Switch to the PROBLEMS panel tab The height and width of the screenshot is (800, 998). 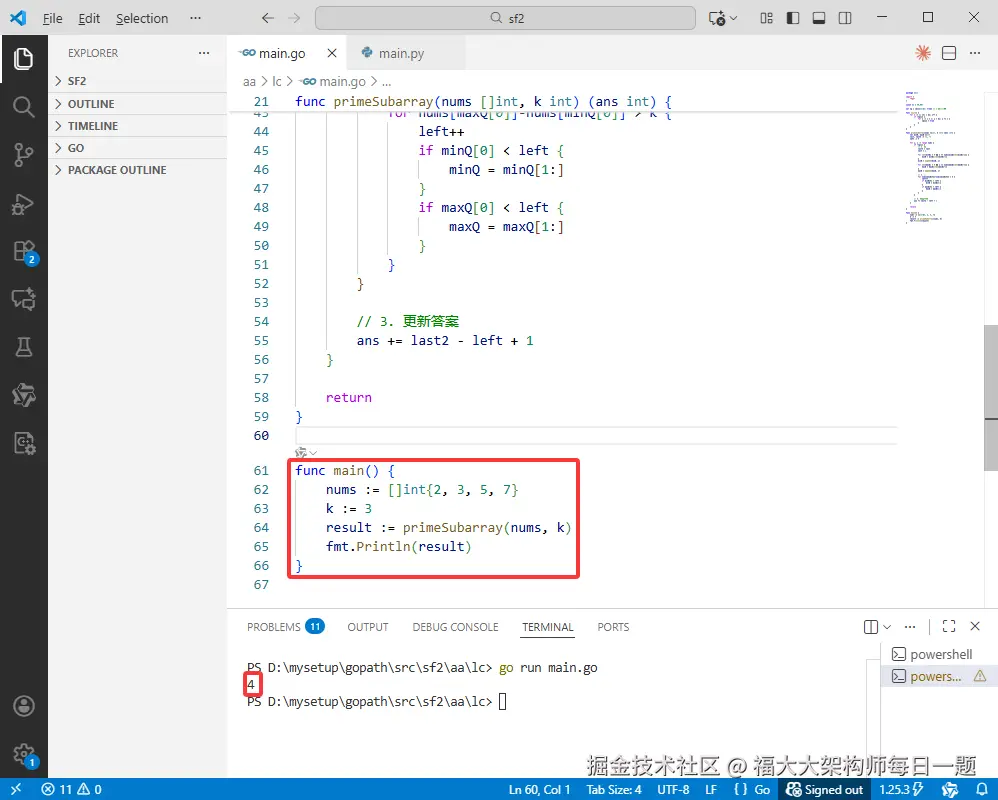[286, 626]
